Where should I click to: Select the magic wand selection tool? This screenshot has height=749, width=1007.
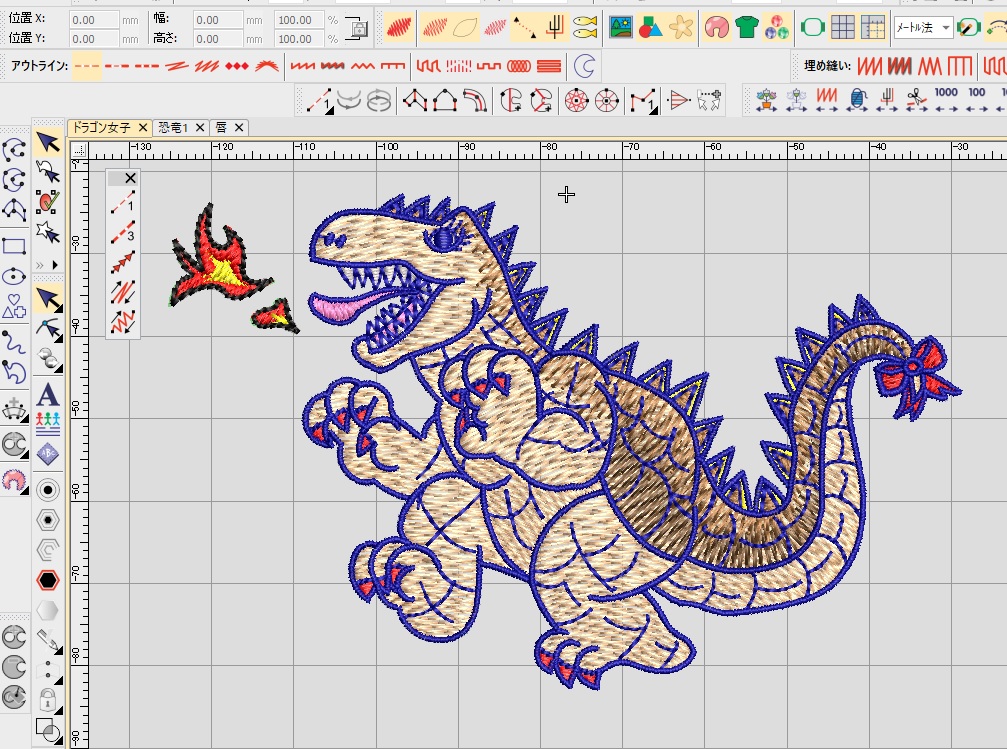(48, 232)
